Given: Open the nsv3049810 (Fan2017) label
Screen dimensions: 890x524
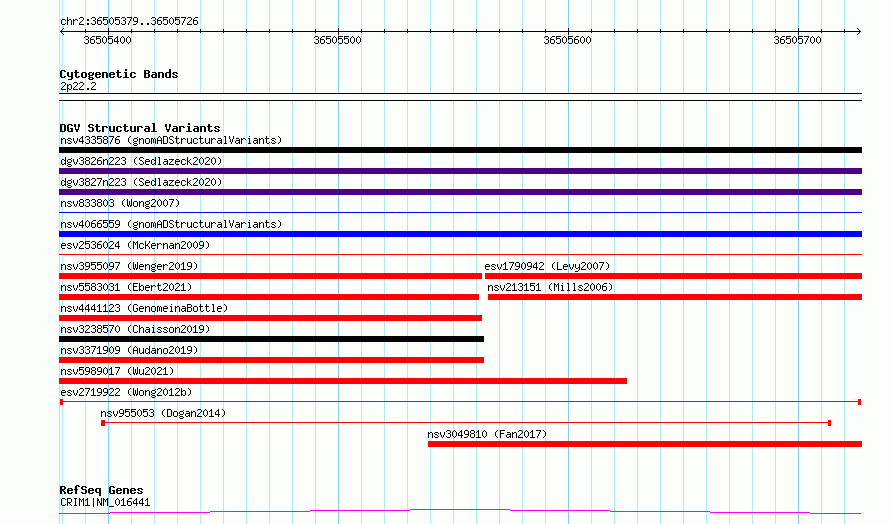Looking at the screenshot, I should tap(487, 434).
